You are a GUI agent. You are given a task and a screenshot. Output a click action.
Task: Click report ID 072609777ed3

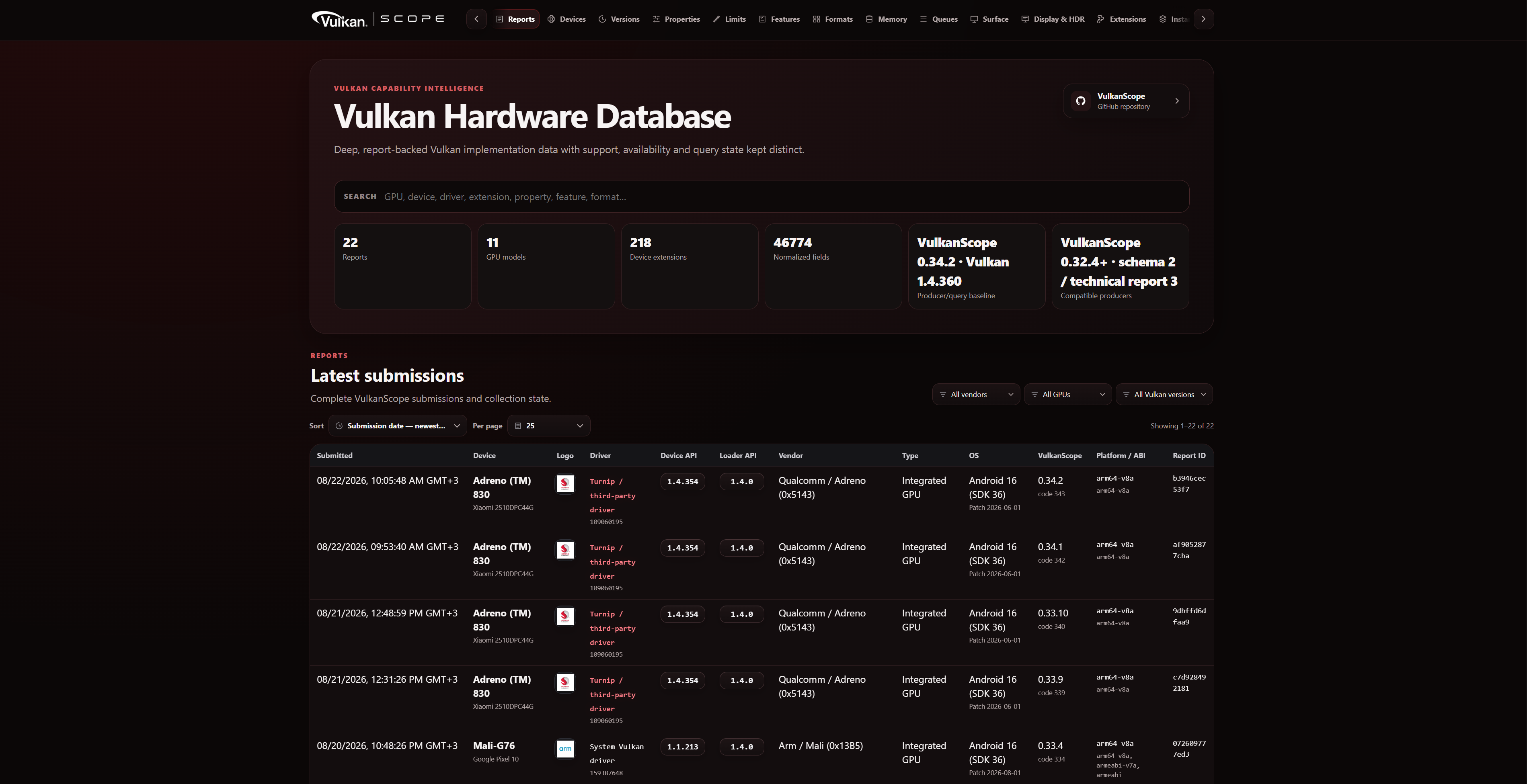pos(1188,749)
